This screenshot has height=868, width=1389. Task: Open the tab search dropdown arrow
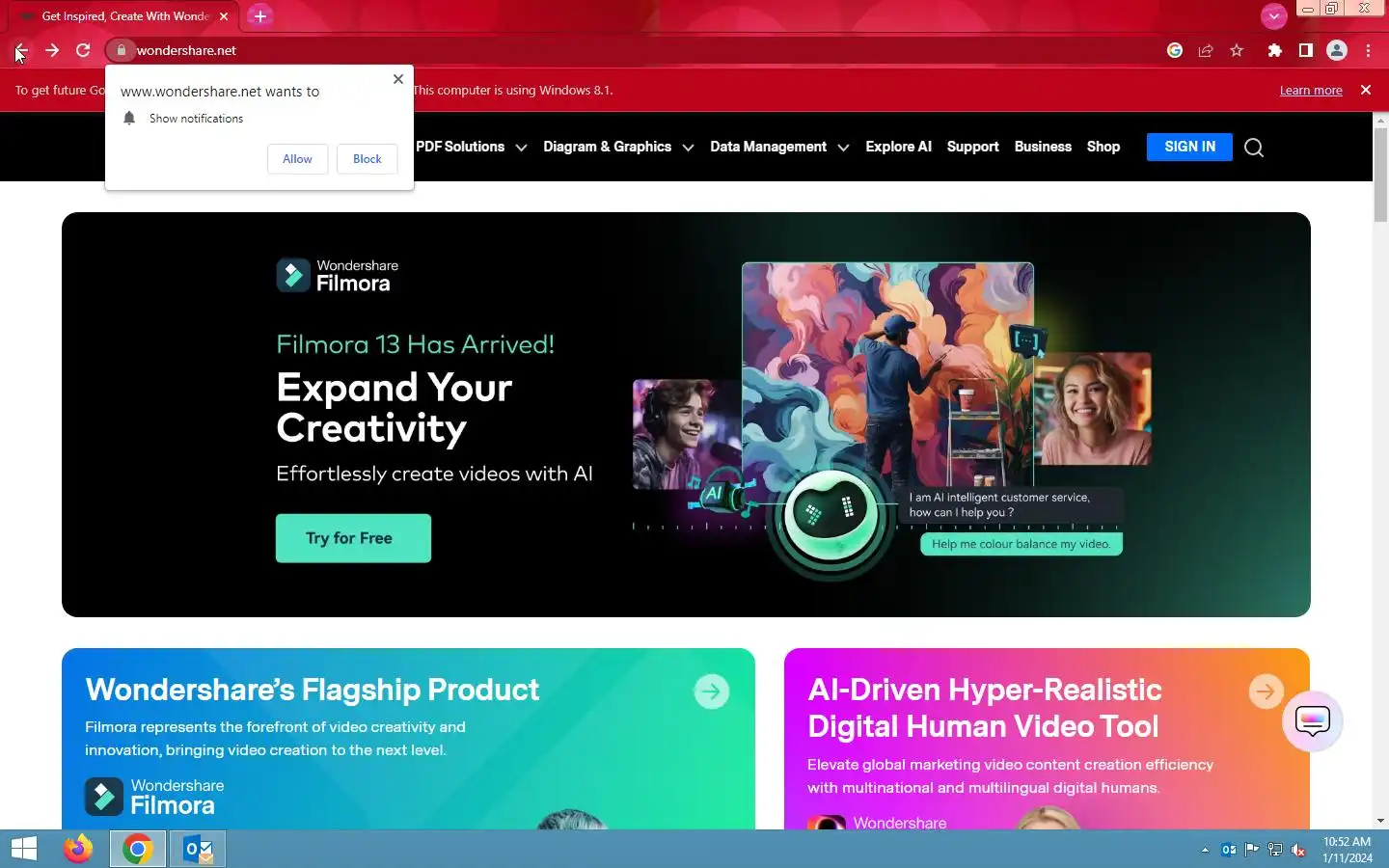coord(1274,15)
